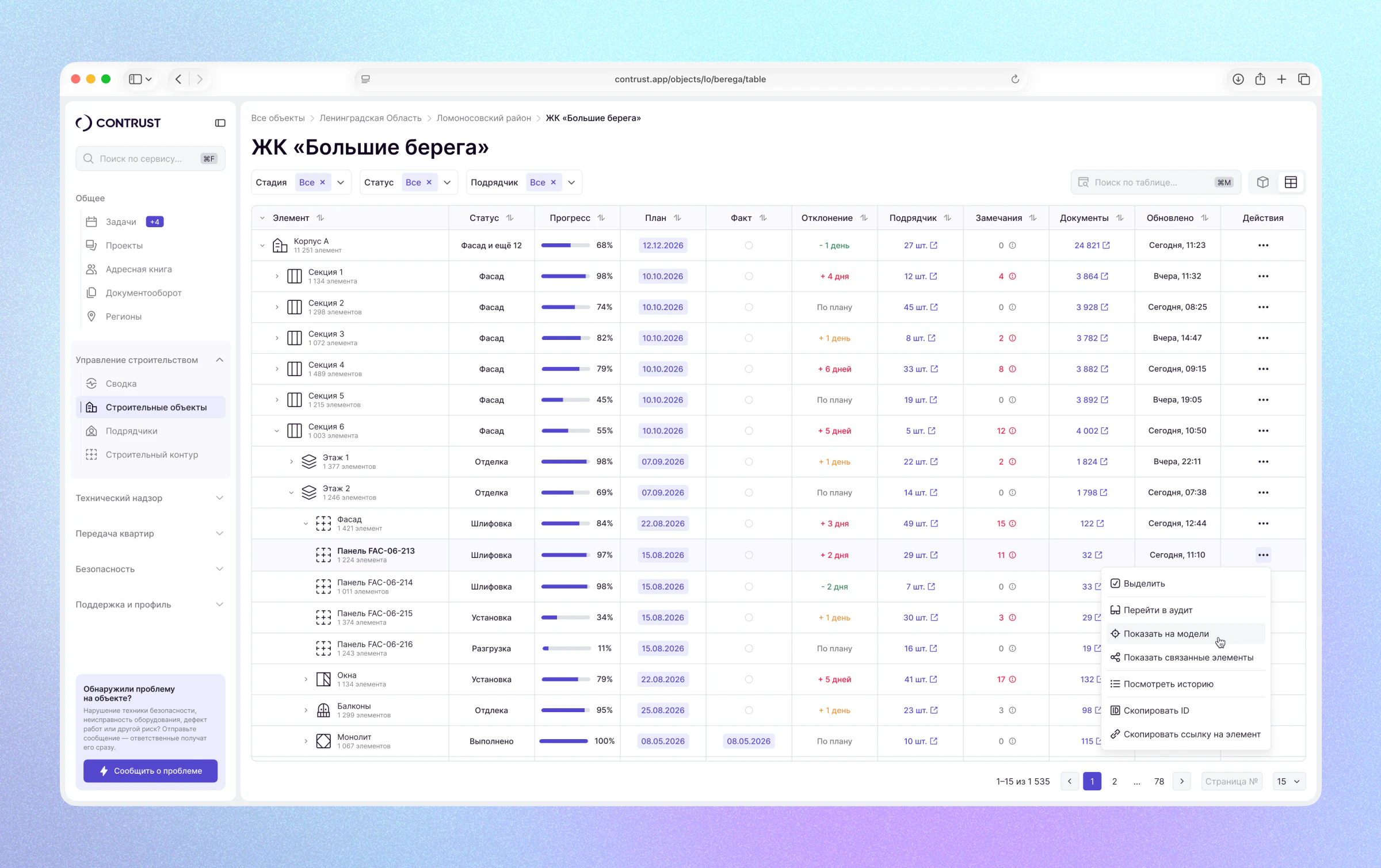1381x868 pixels.
Task: Expand the Секция 1 tree row
Action: pyautogui.click(x=277, y=277)
